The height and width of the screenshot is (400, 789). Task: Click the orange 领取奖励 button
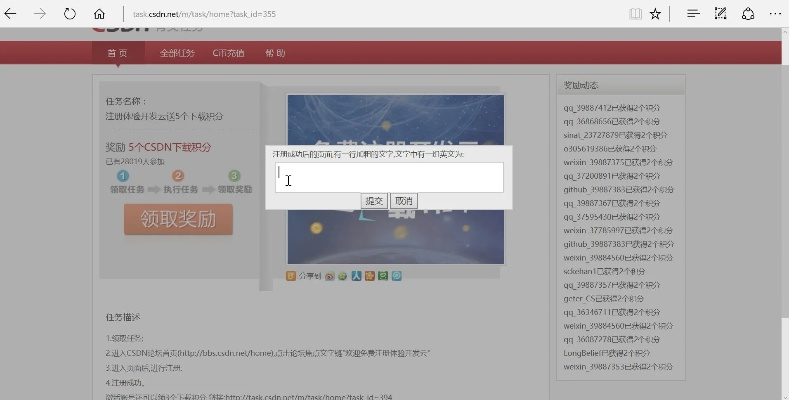tap(179, 219)
